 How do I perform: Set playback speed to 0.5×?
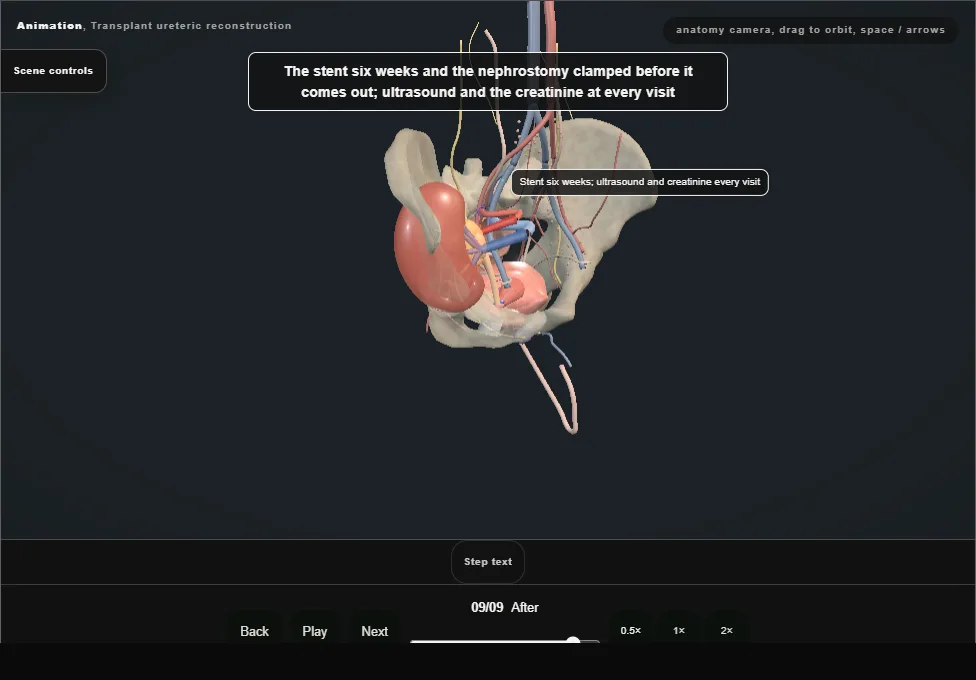(x=631, y=630)
